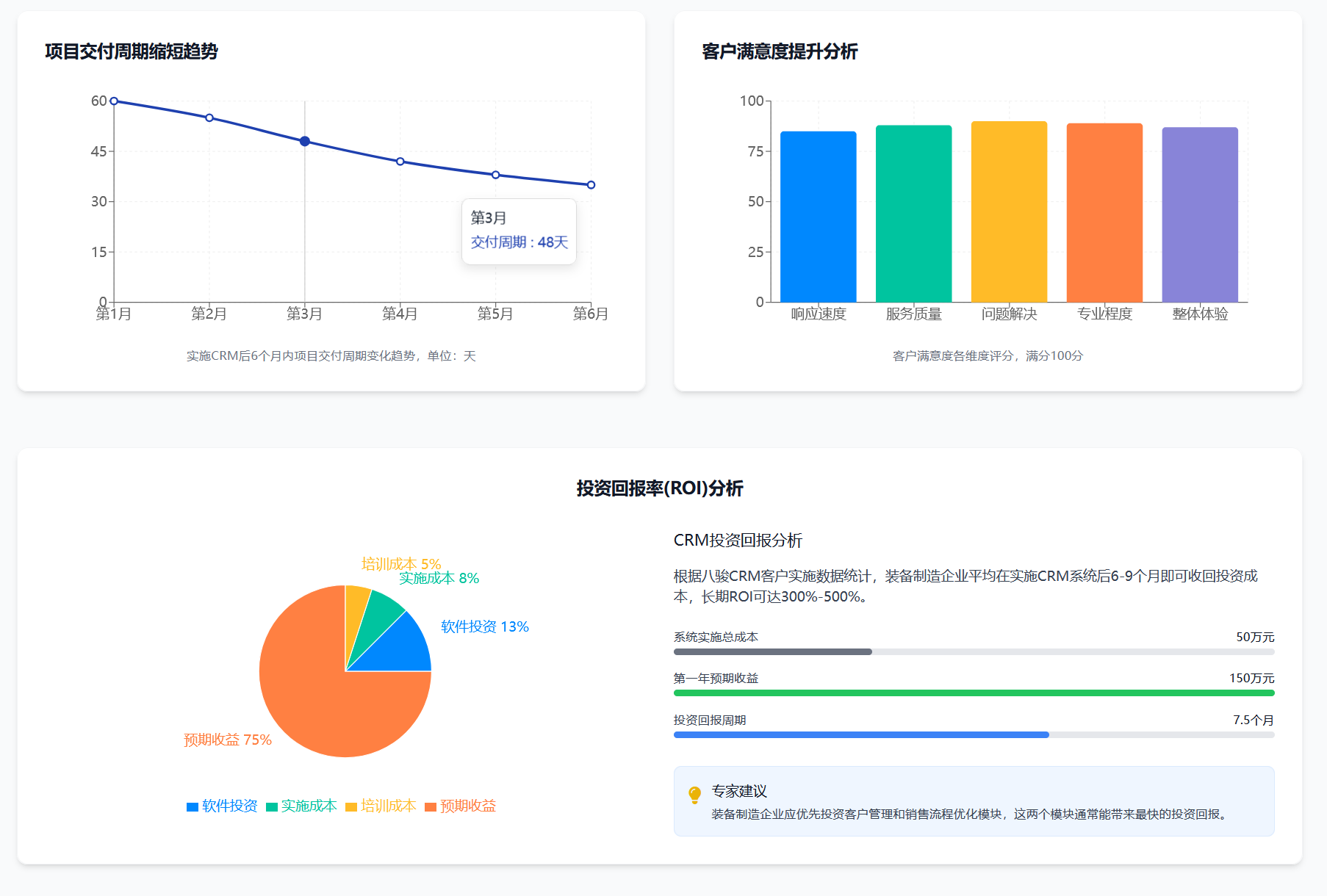
Task: Select the green 实施成本 legend marker
Action: (272, 806)
